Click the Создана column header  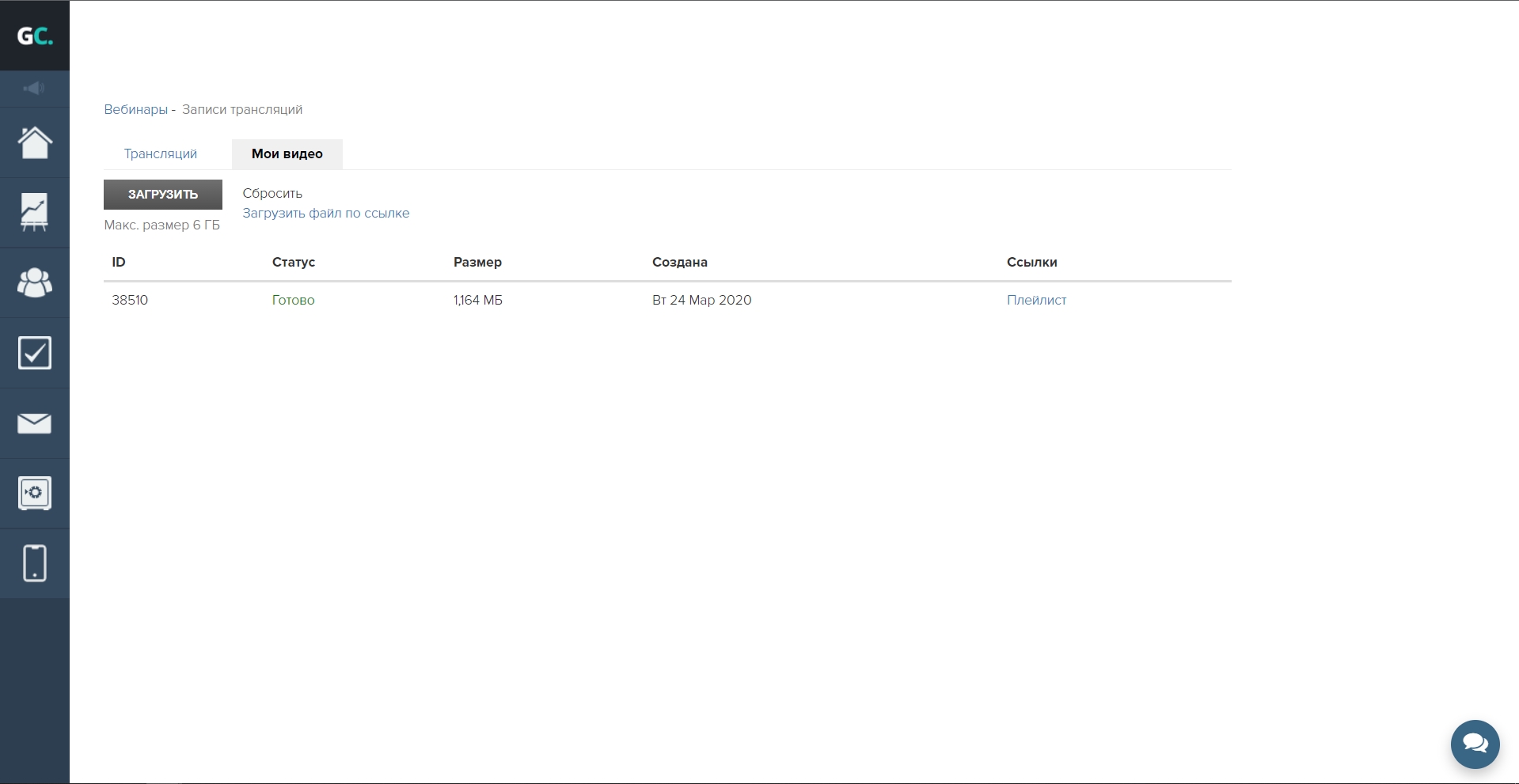679,262
